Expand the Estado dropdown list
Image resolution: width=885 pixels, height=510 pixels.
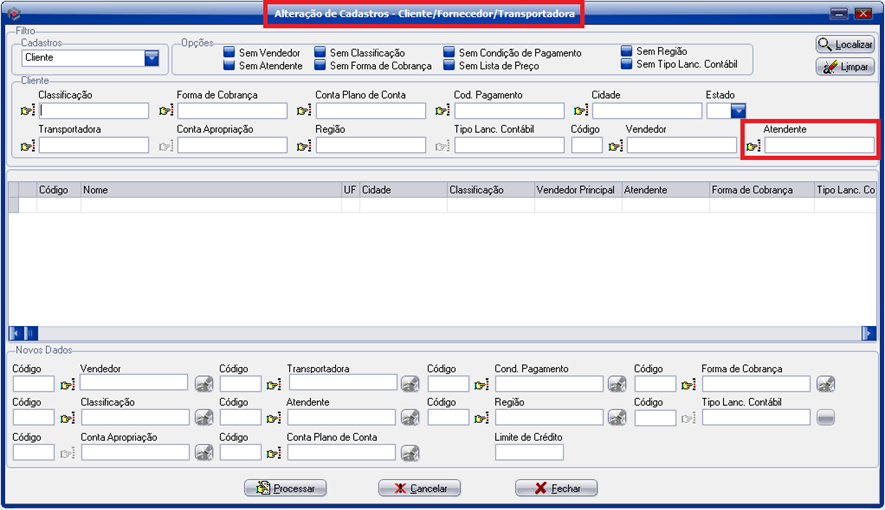[x=738, y=111]
